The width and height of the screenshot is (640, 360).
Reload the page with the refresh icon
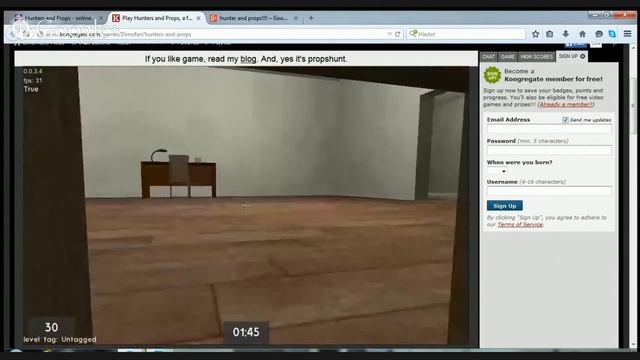coord(398,34)
